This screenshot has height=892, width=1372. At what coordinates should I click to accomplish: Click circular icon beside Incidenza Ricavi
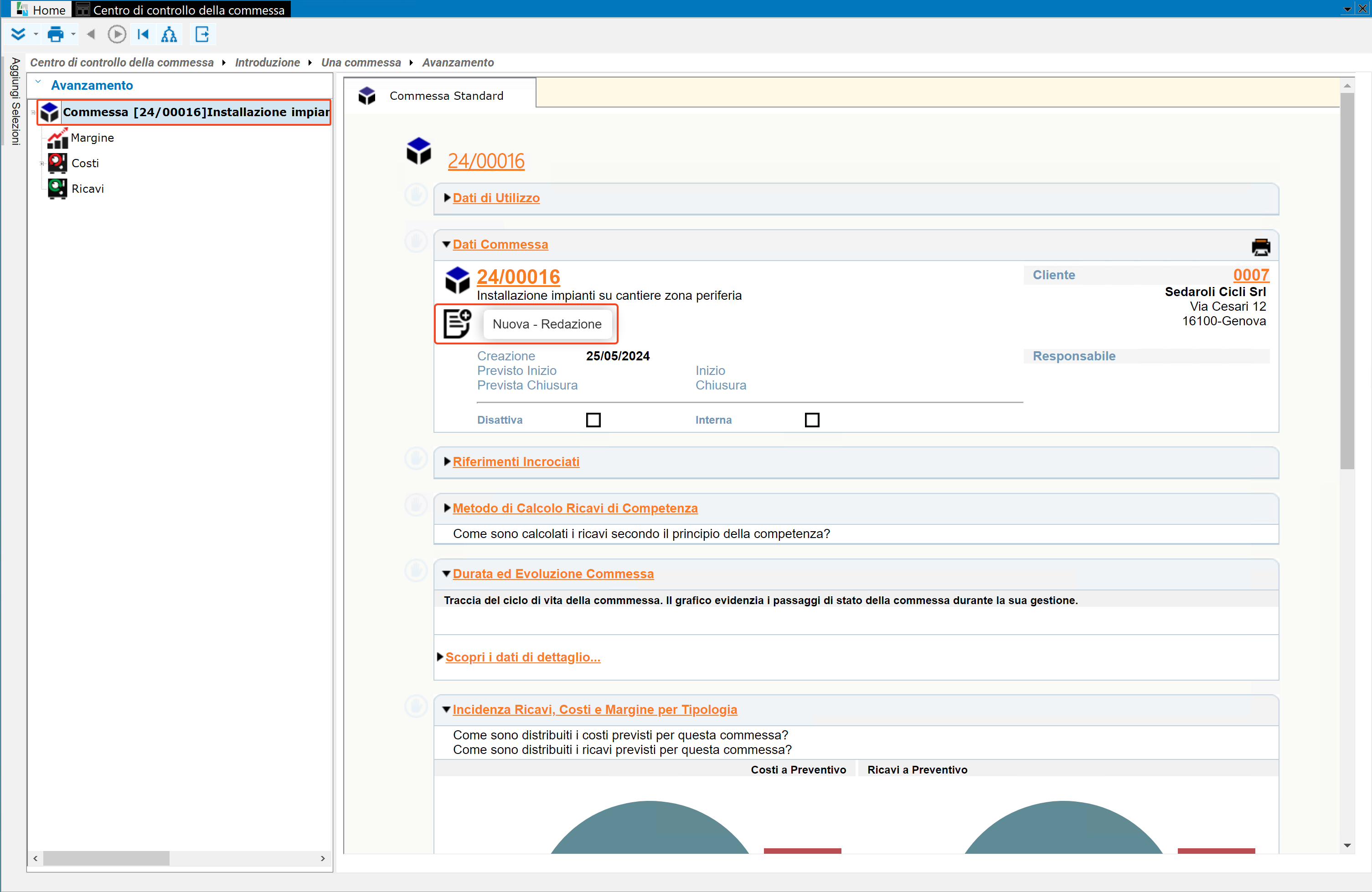[x=416, y=706]
